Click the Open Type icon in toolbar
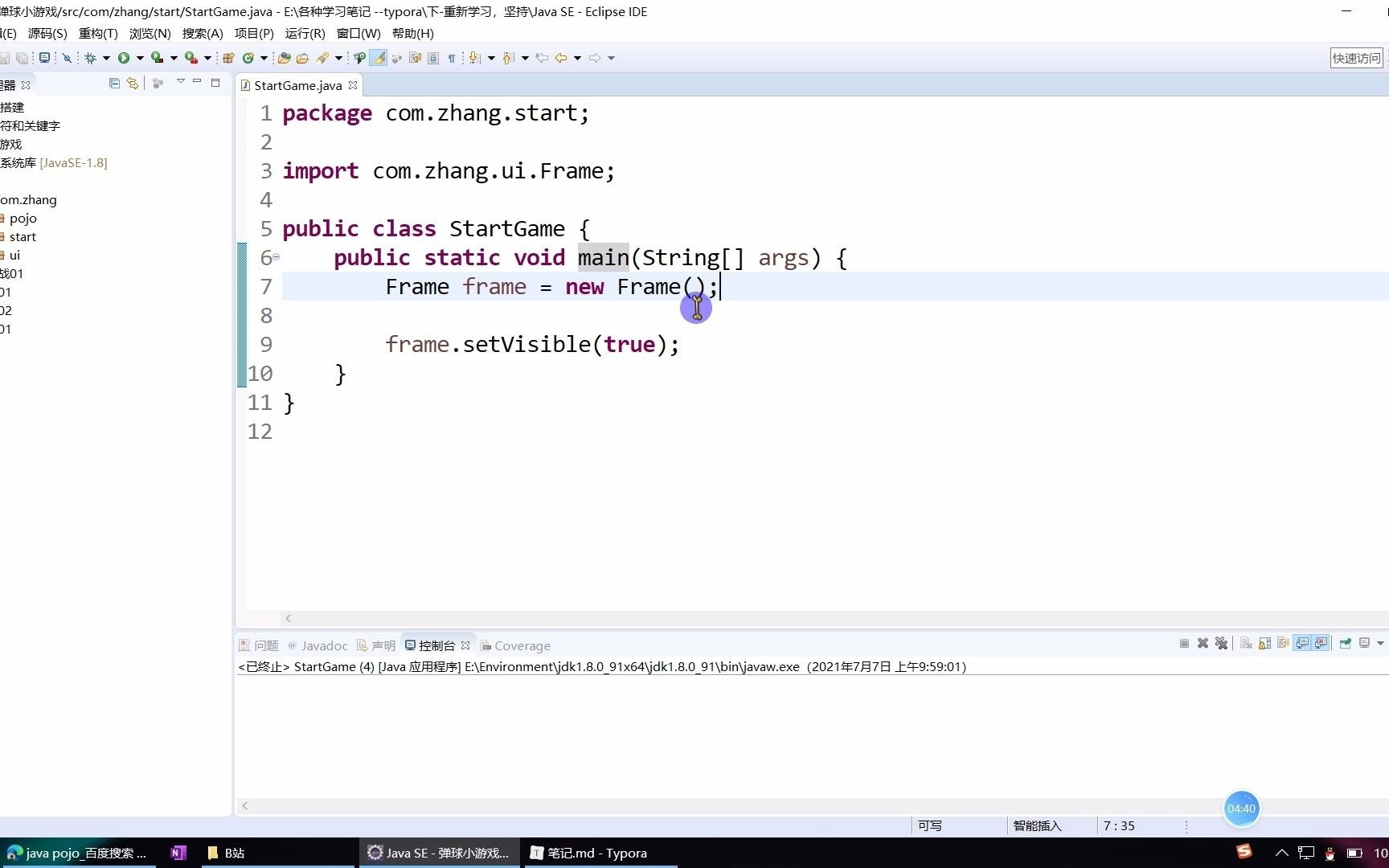 pyautogui.click(x=284, y=58)
